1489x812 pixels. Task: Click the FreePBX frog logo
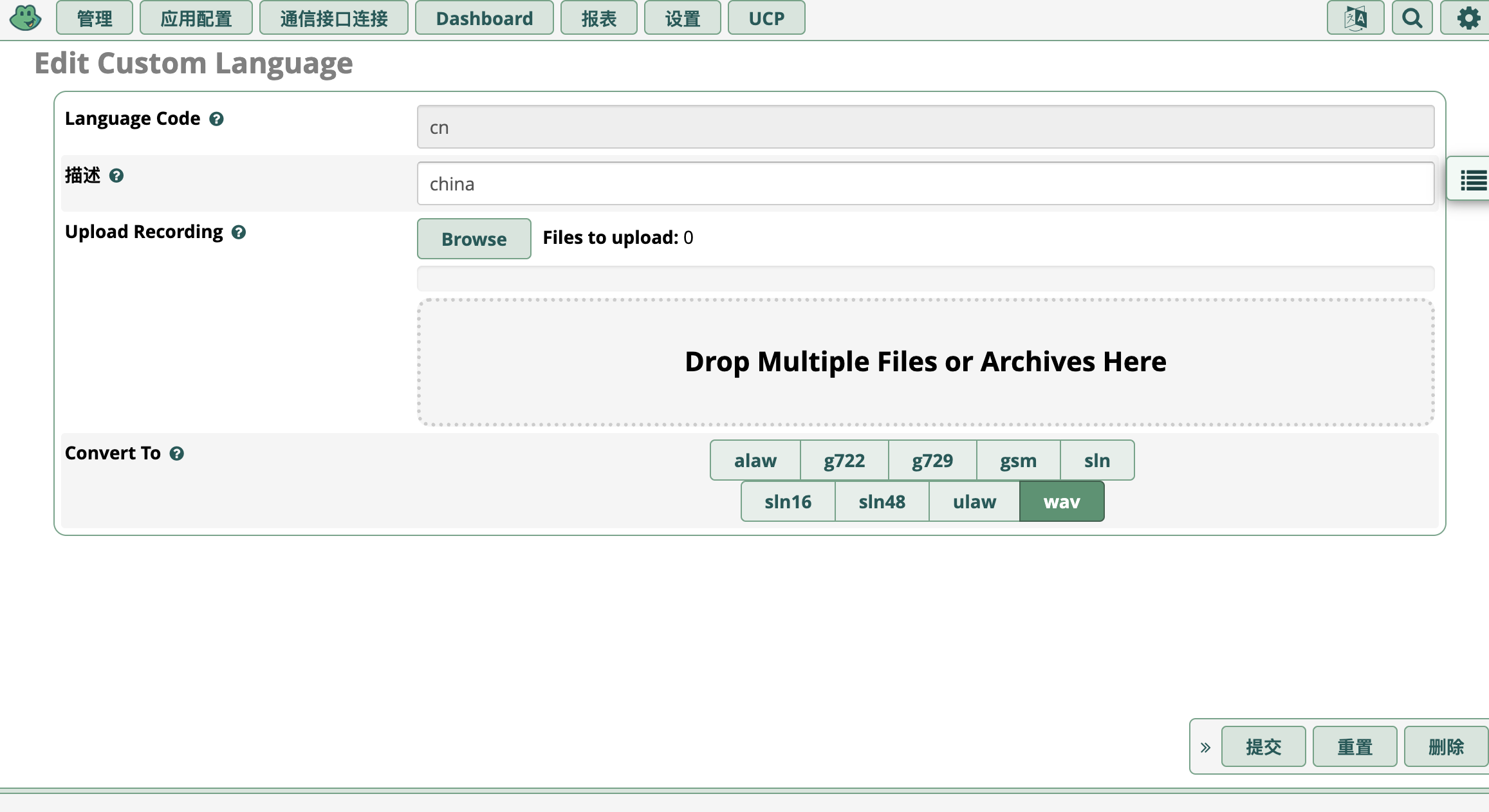coord(26,18)
